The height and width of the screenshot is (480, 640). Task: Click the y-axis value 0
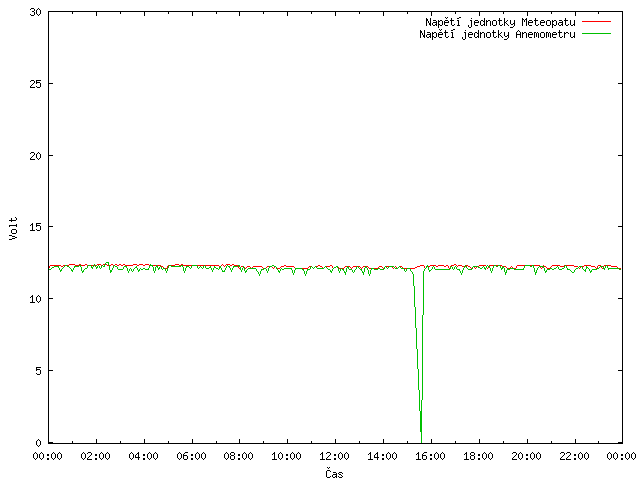(38, 443)
